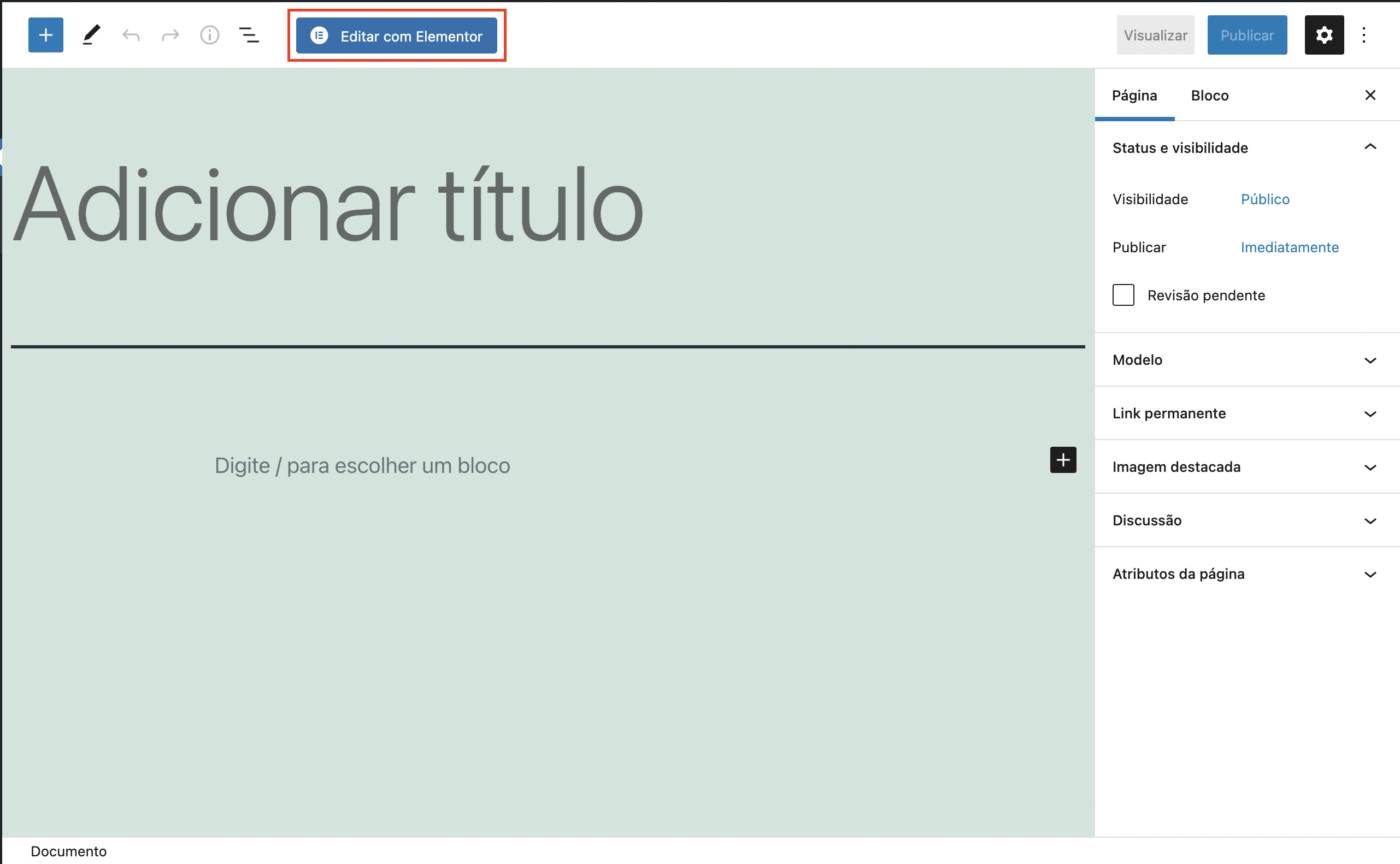Expand the Imagem destacada panel
Screen dimensions: 1400x864
click(x=1247, y=467)
